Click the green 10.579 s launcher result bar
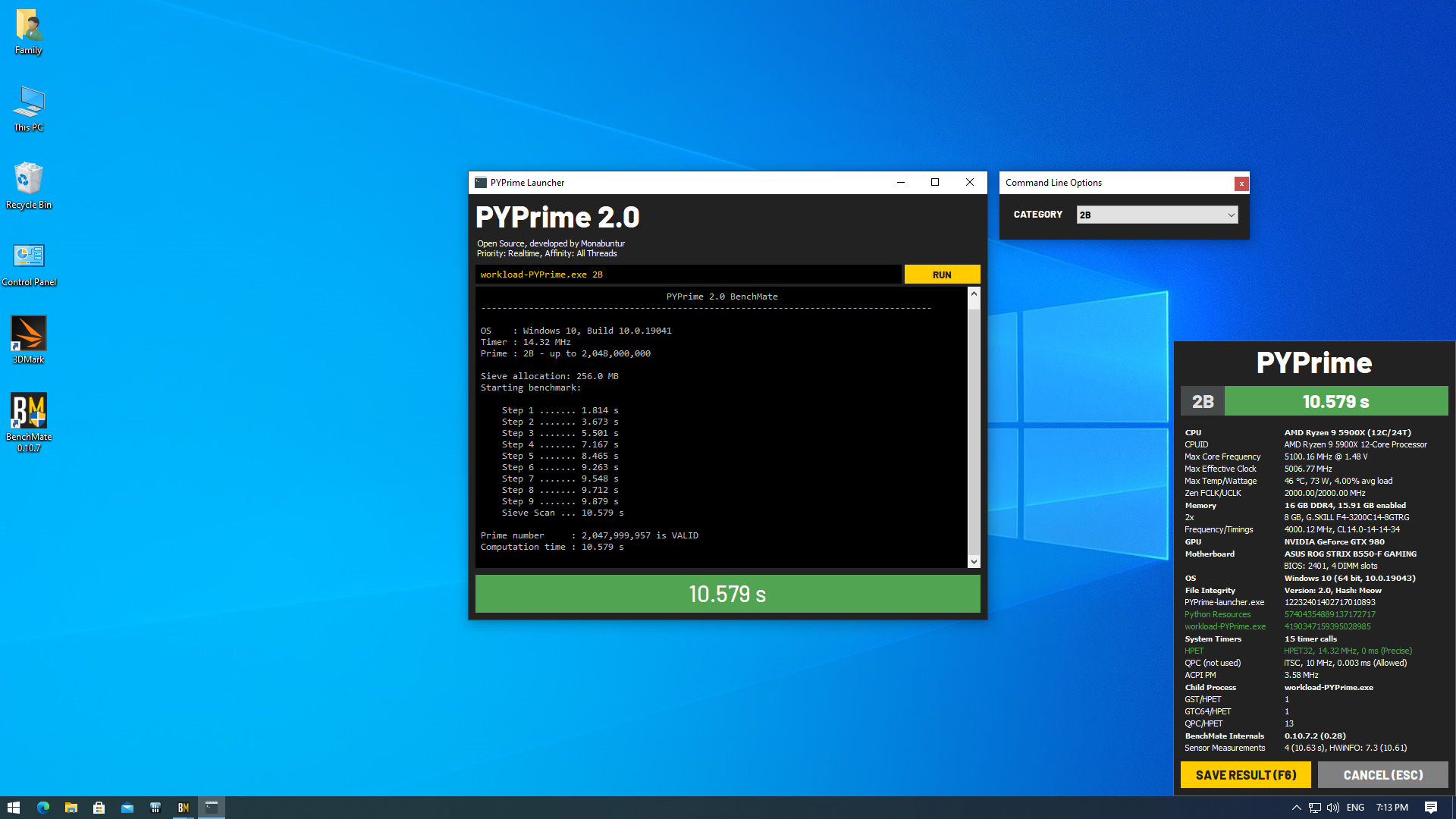This screenshot has width=1456, height=819. click(727, 594)
